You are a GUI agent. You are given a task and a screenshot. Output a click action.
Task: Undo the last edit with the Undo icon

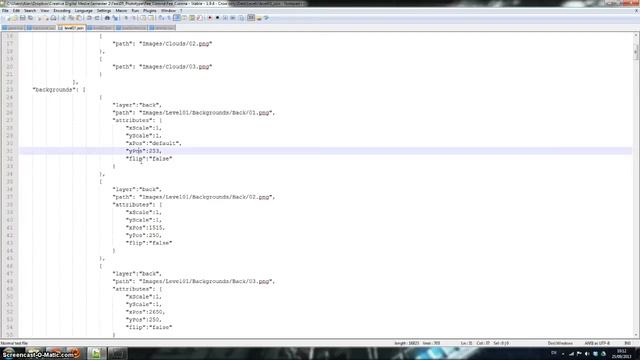[89, 18]
